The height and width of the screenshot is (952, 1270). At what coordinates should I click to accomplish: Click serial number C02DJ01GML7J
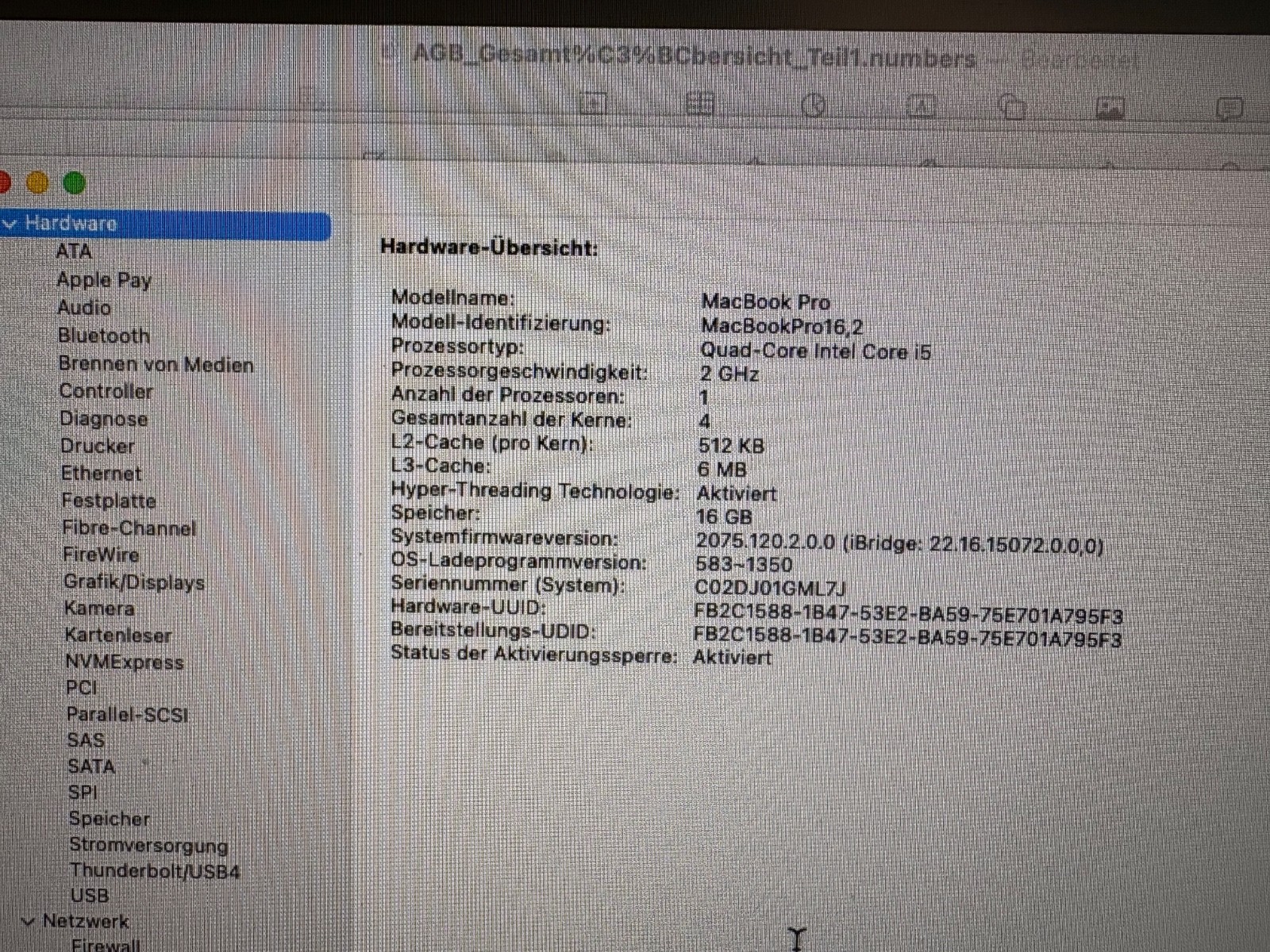click(770, 588)
